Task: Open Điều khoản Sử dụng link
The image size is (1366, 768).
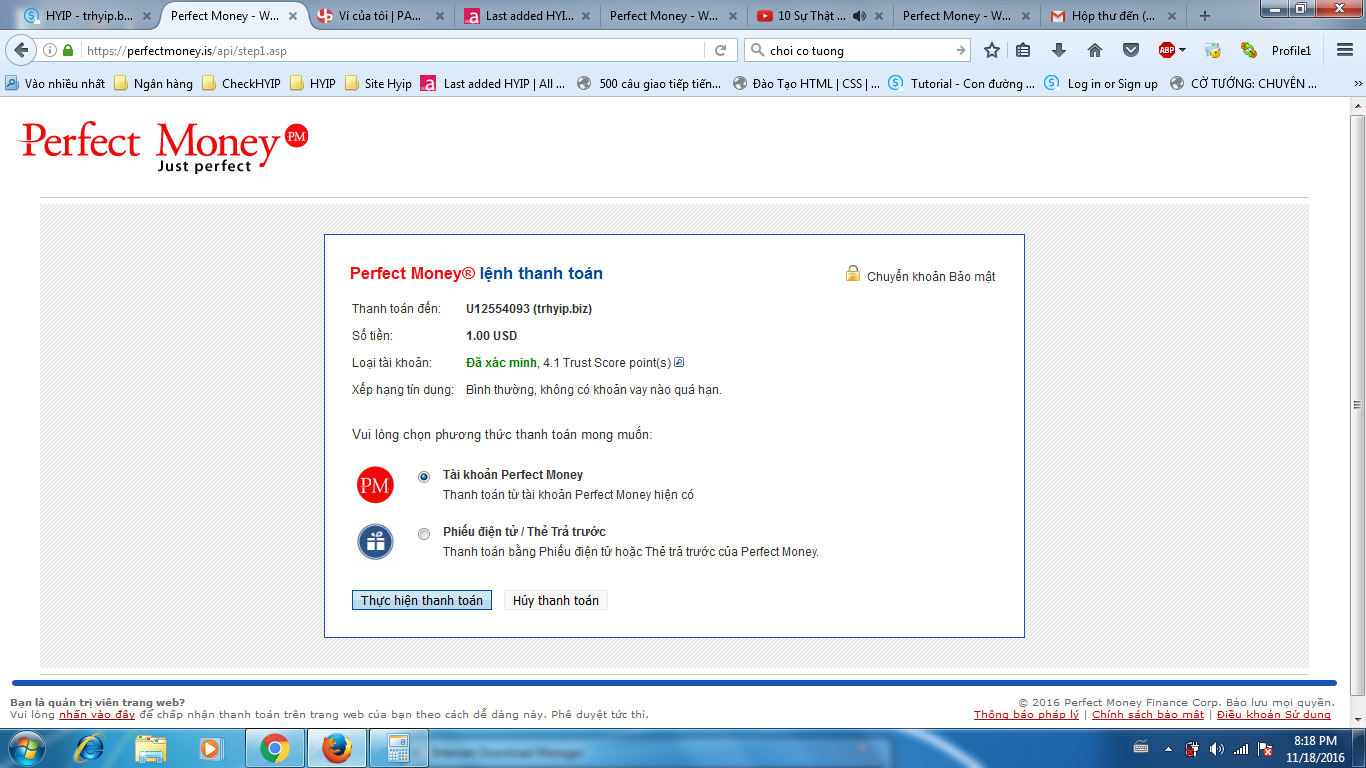Action: coord(1274,714)
